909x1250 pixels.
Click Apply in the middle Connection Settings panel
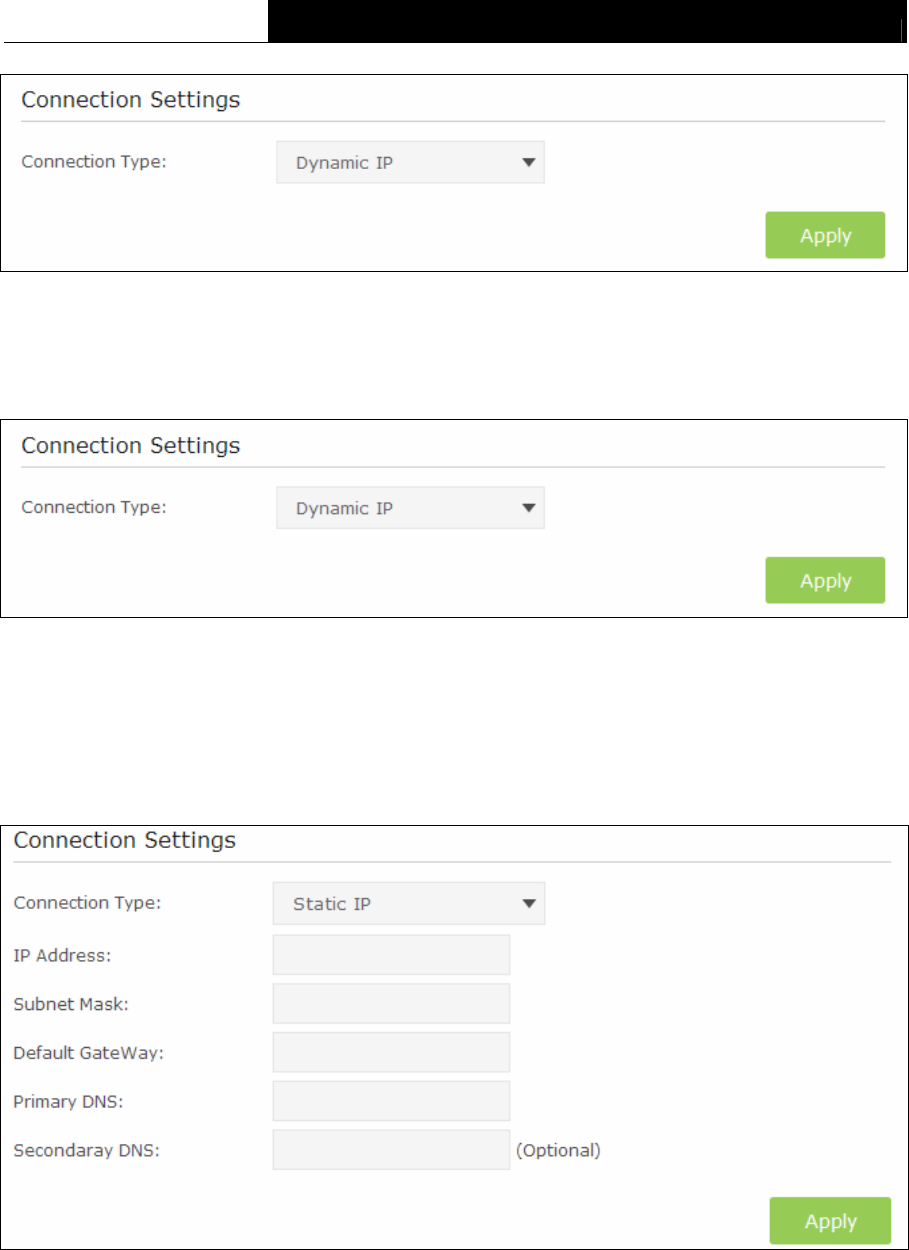[825, 580]
